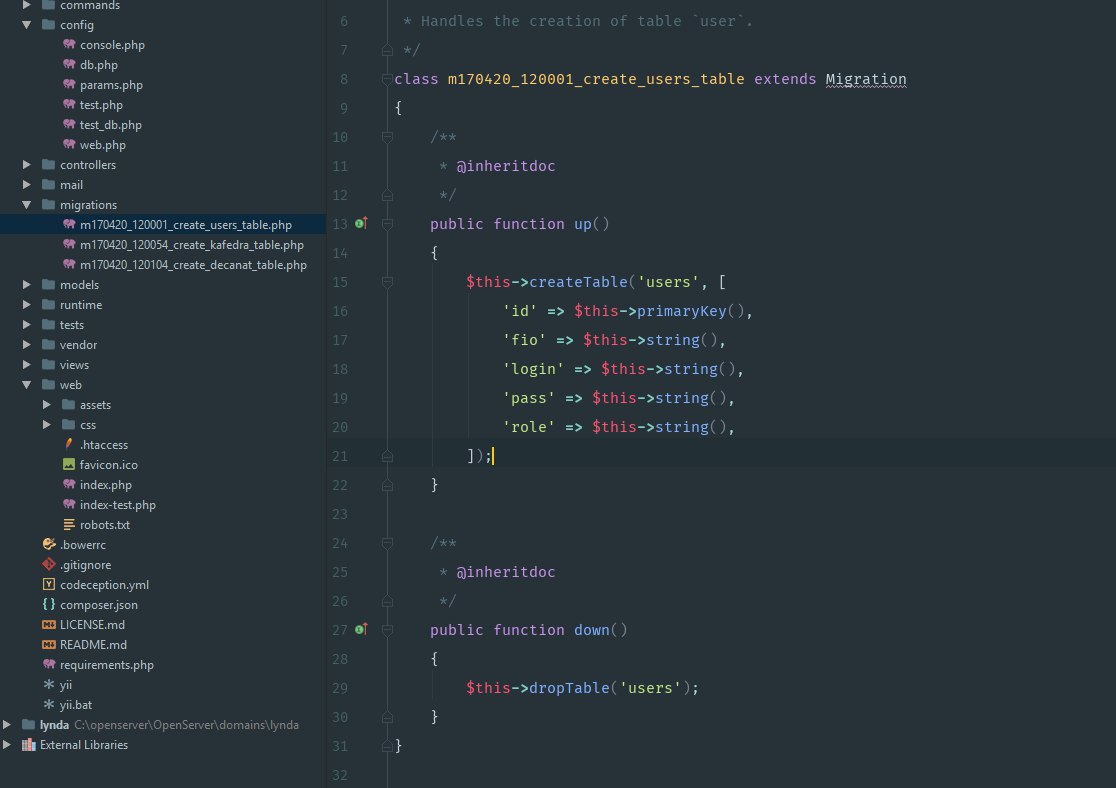1116x788 pixels.
Task: Click dropTable call on line 29
Action: (569, 688)
